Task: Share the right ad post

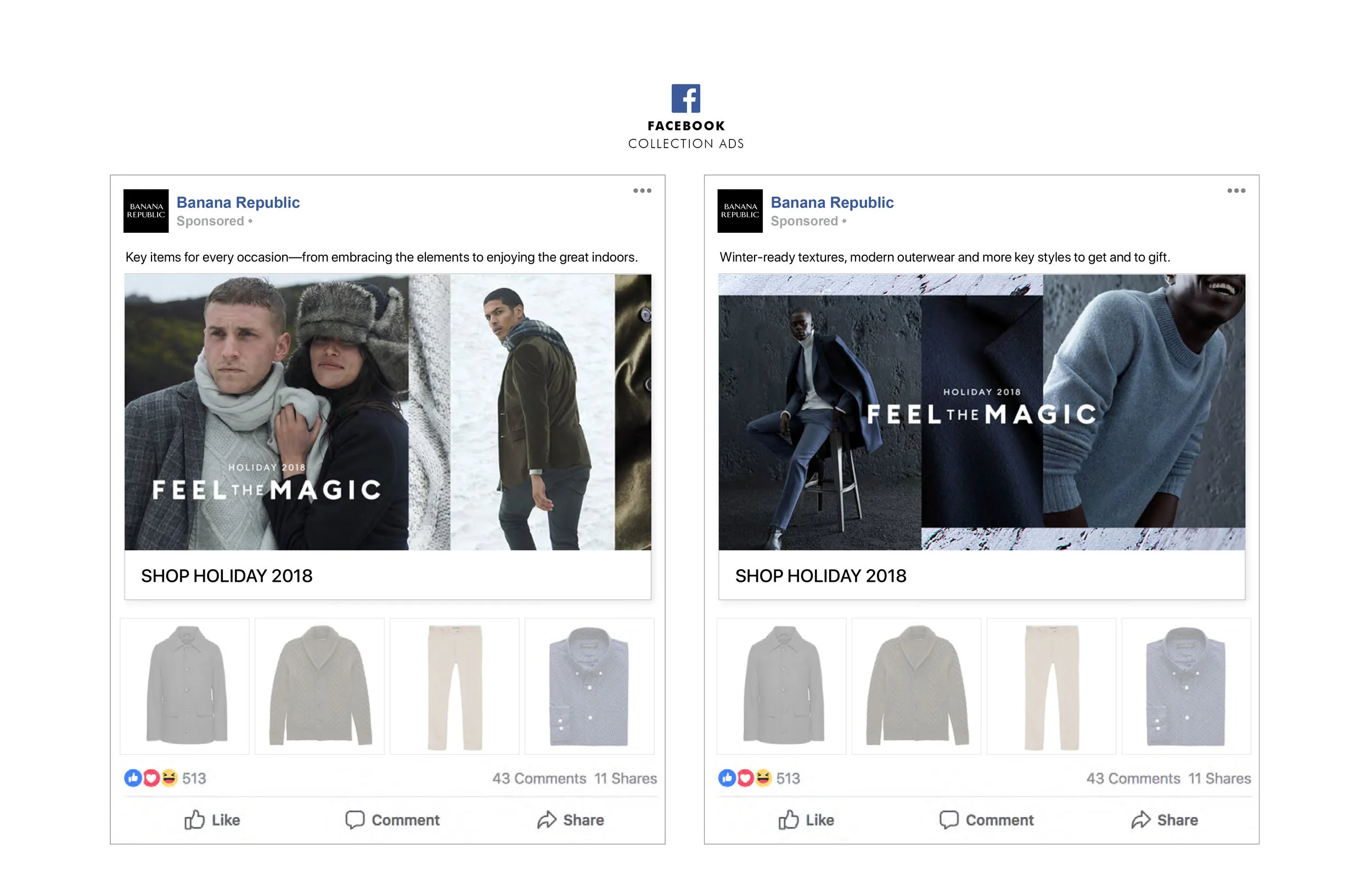Action: tap(1165, 819)
